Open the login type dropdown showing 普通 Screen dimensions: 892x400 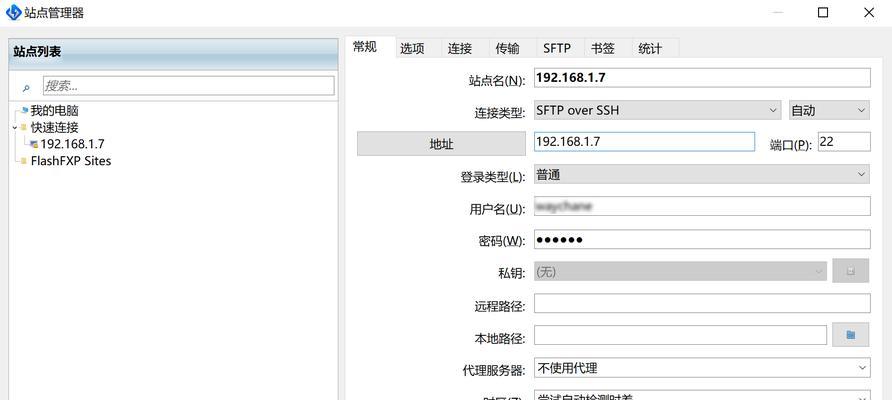[x=701, y=175]
